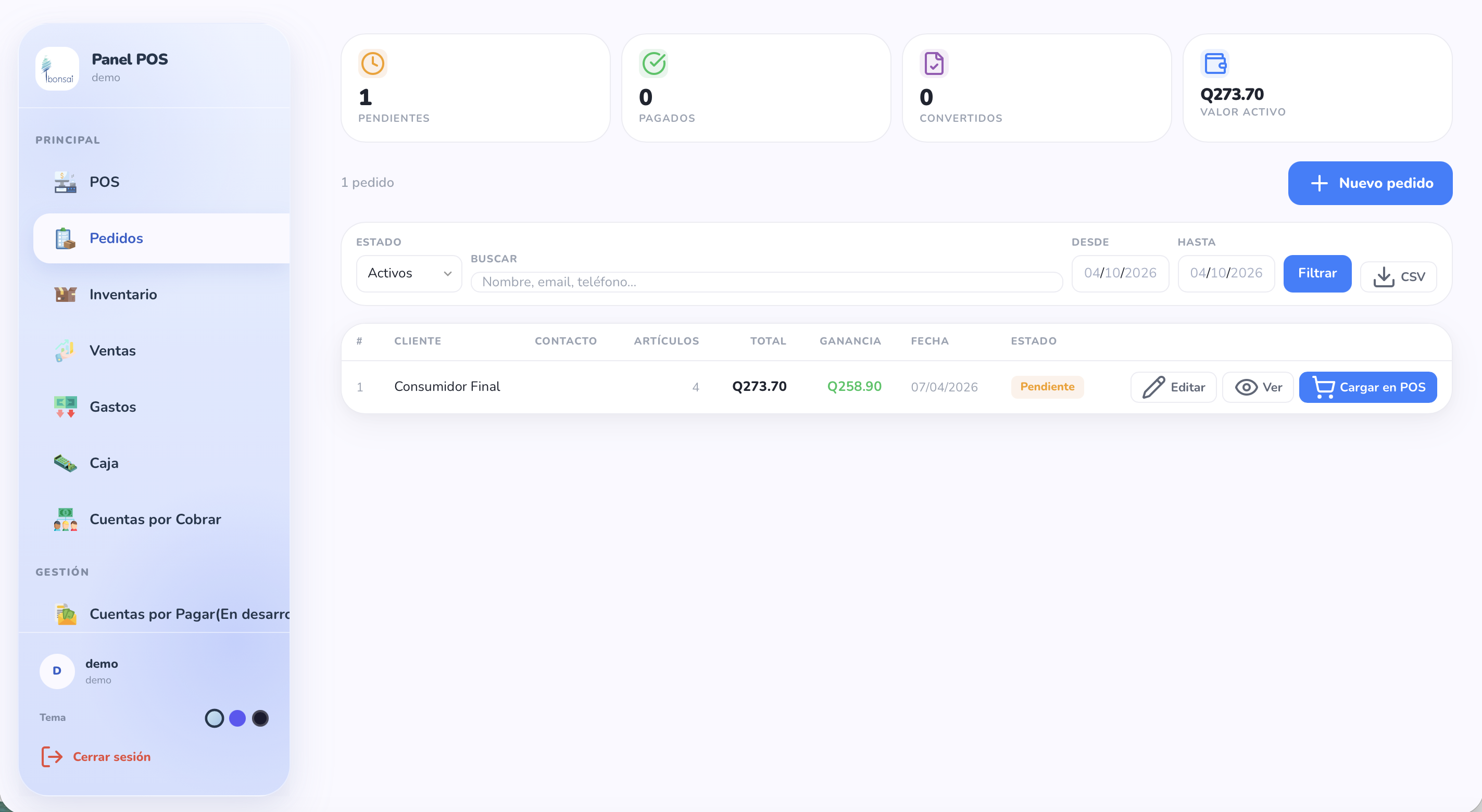Click the Gastos money arrows icon
Viewport: 1482px width, 812px height.
click(x=65, y=407)
